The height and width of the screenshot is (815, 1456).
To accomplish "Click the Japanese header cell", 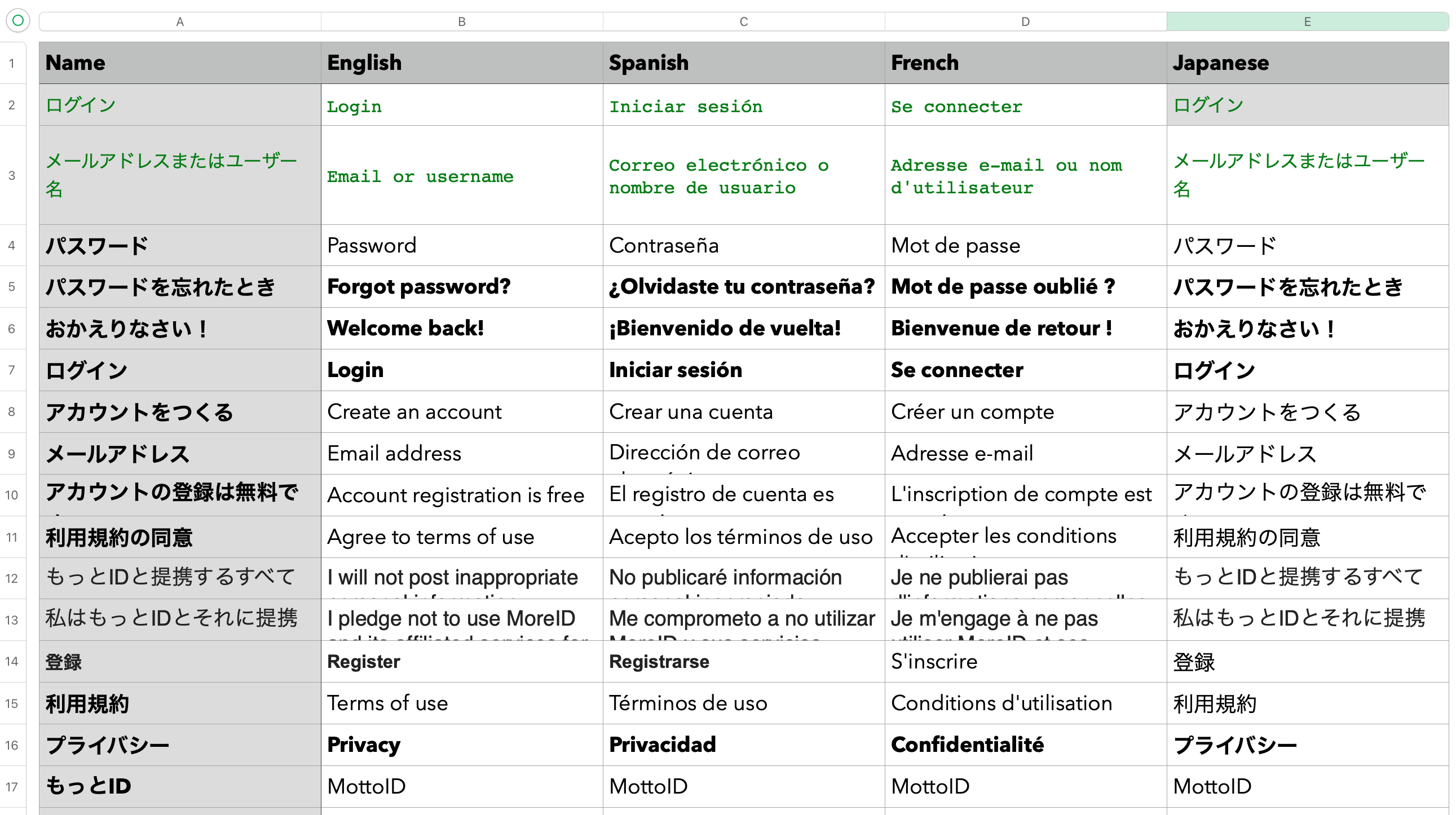I will pyautogui.click(x=1307, y=63).
